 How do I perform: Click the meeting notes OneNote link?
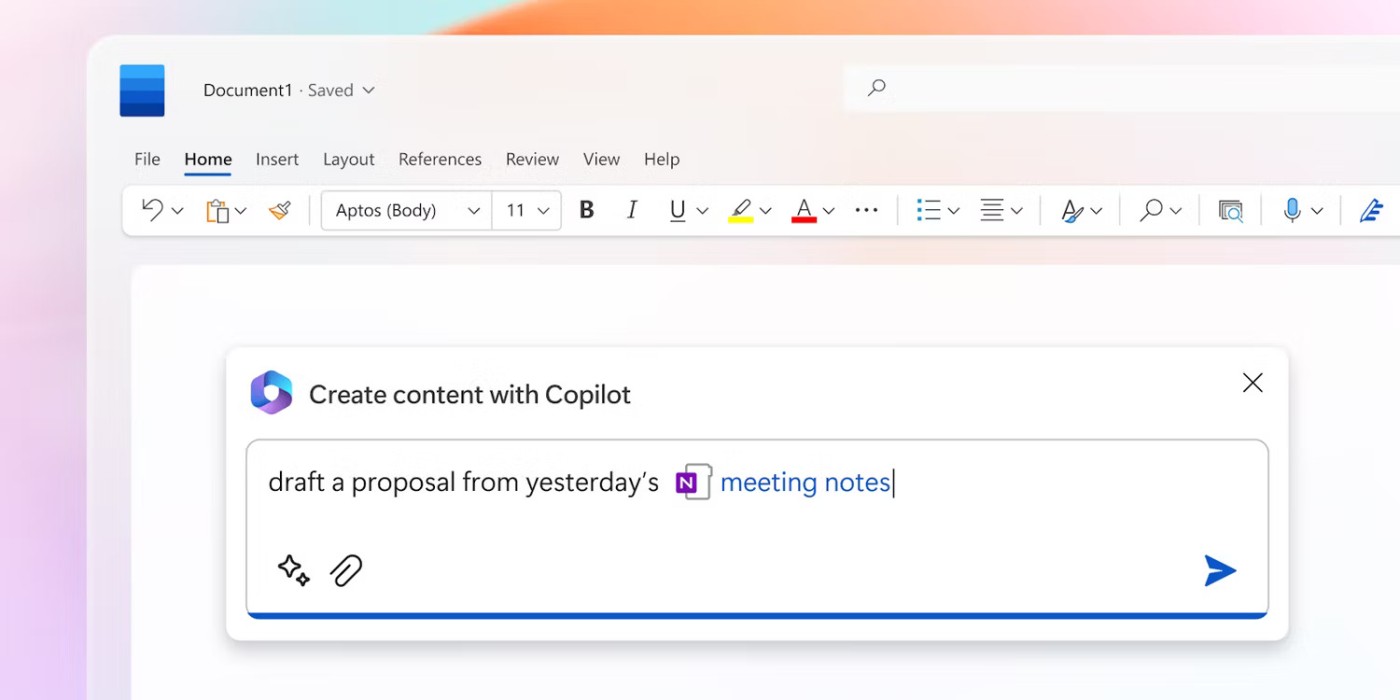(804, 482)
